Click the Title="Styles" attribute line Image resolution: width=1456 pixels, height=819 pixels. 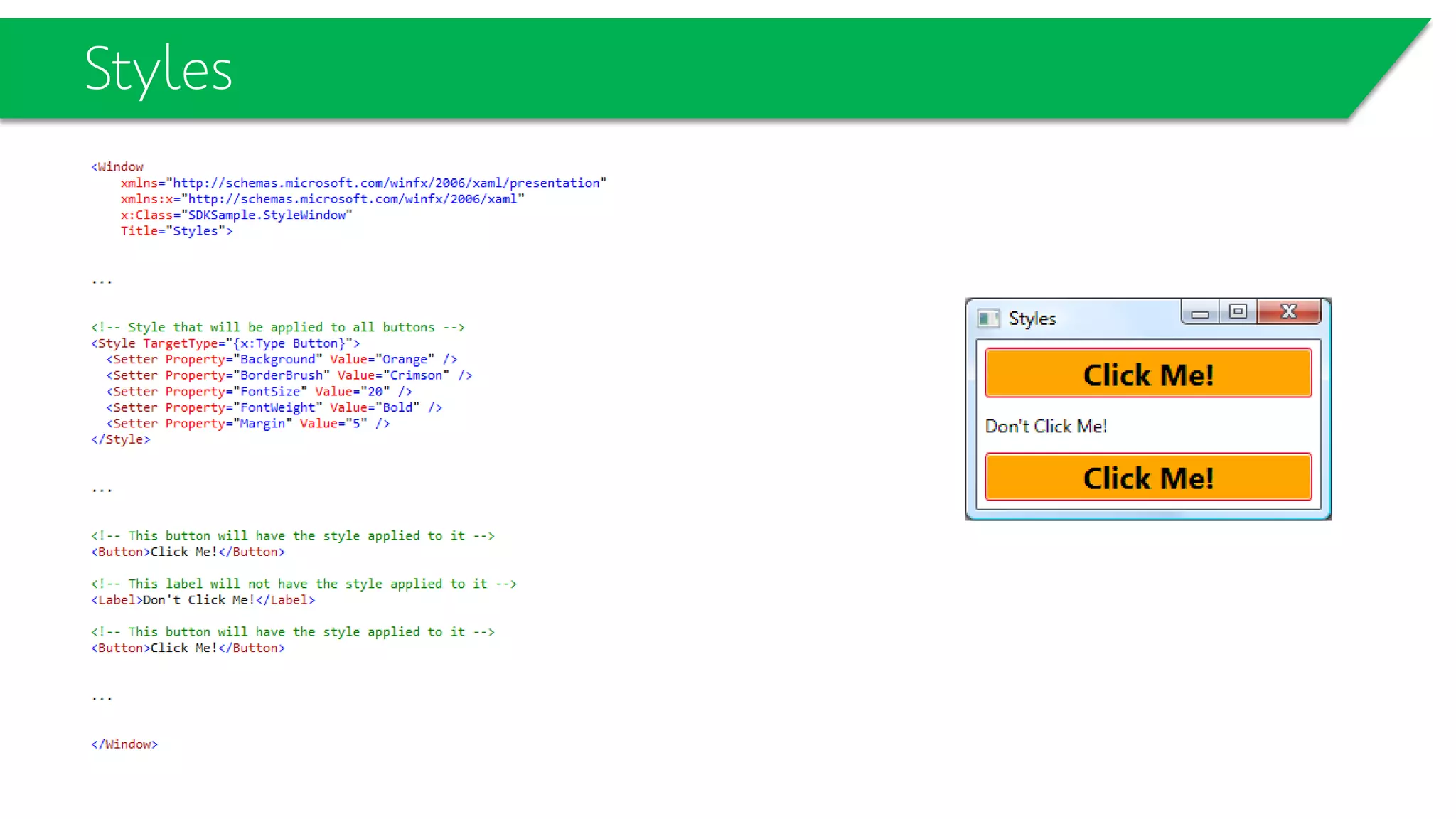click(176, 231)
